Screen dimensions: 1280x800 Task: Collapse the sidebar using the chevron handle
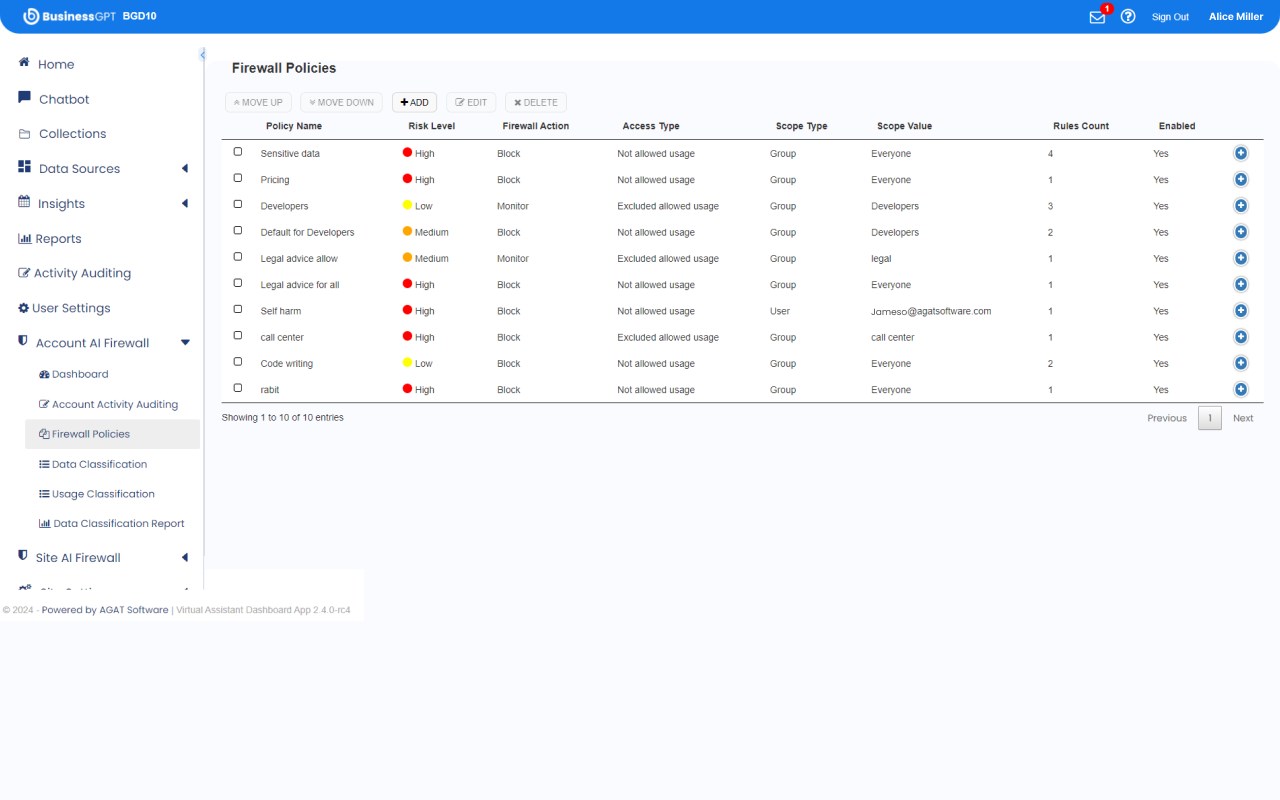click(202, 55)
